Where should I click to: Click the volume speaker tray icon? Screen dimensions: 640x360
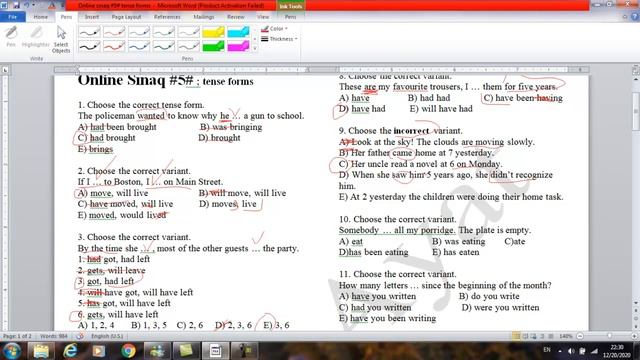click(x=571, y=351)
